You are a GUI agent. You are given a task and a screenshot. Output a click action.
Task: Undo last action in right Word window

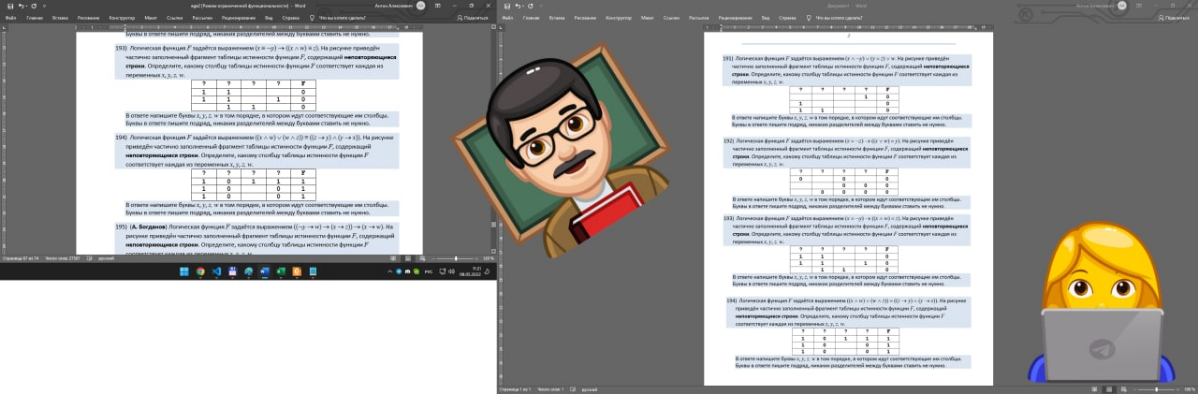pos(517,6)
